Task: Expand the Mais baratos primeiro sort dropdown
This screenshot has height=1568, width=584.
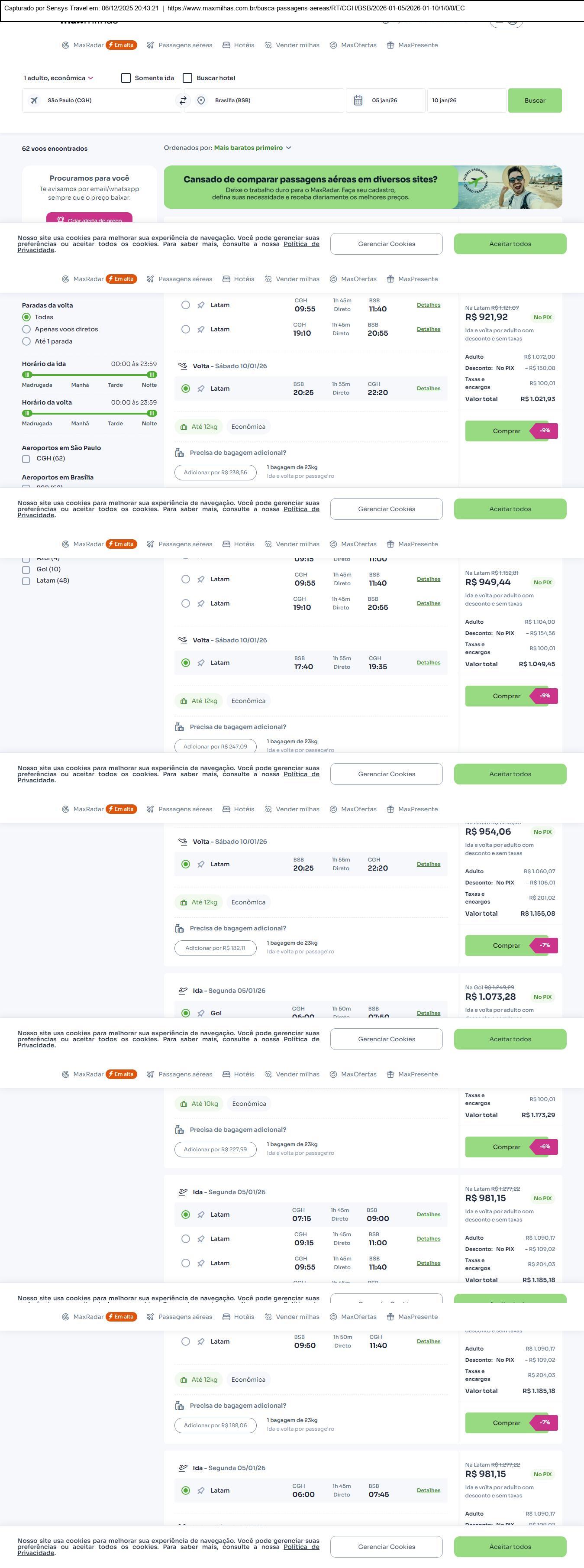Action: click(x=252, y=148)
